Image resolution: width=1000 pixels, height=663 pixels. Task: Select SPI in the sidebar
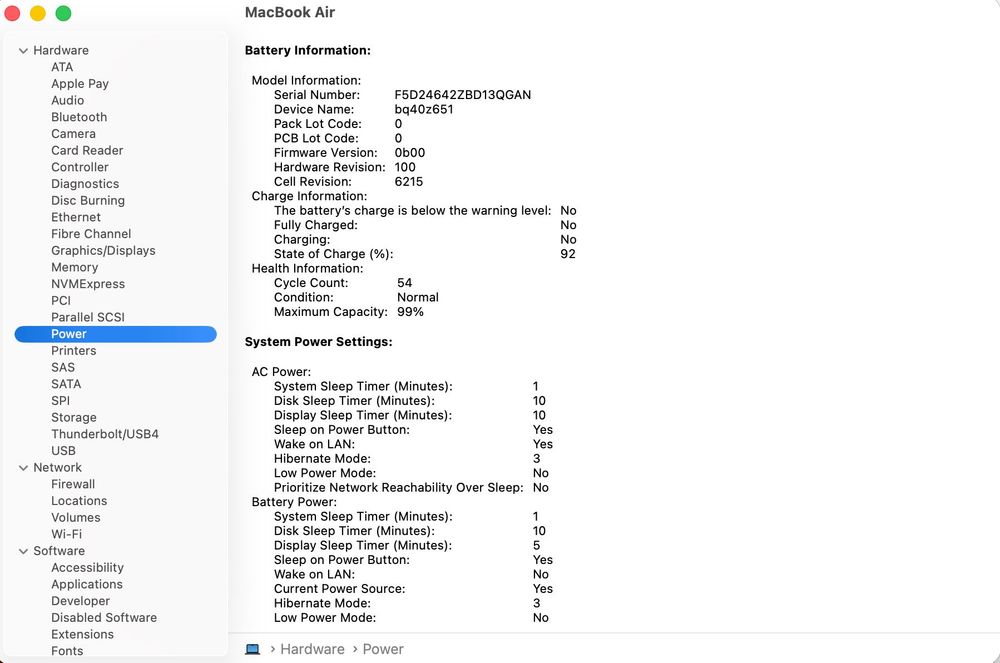[61, 400]
